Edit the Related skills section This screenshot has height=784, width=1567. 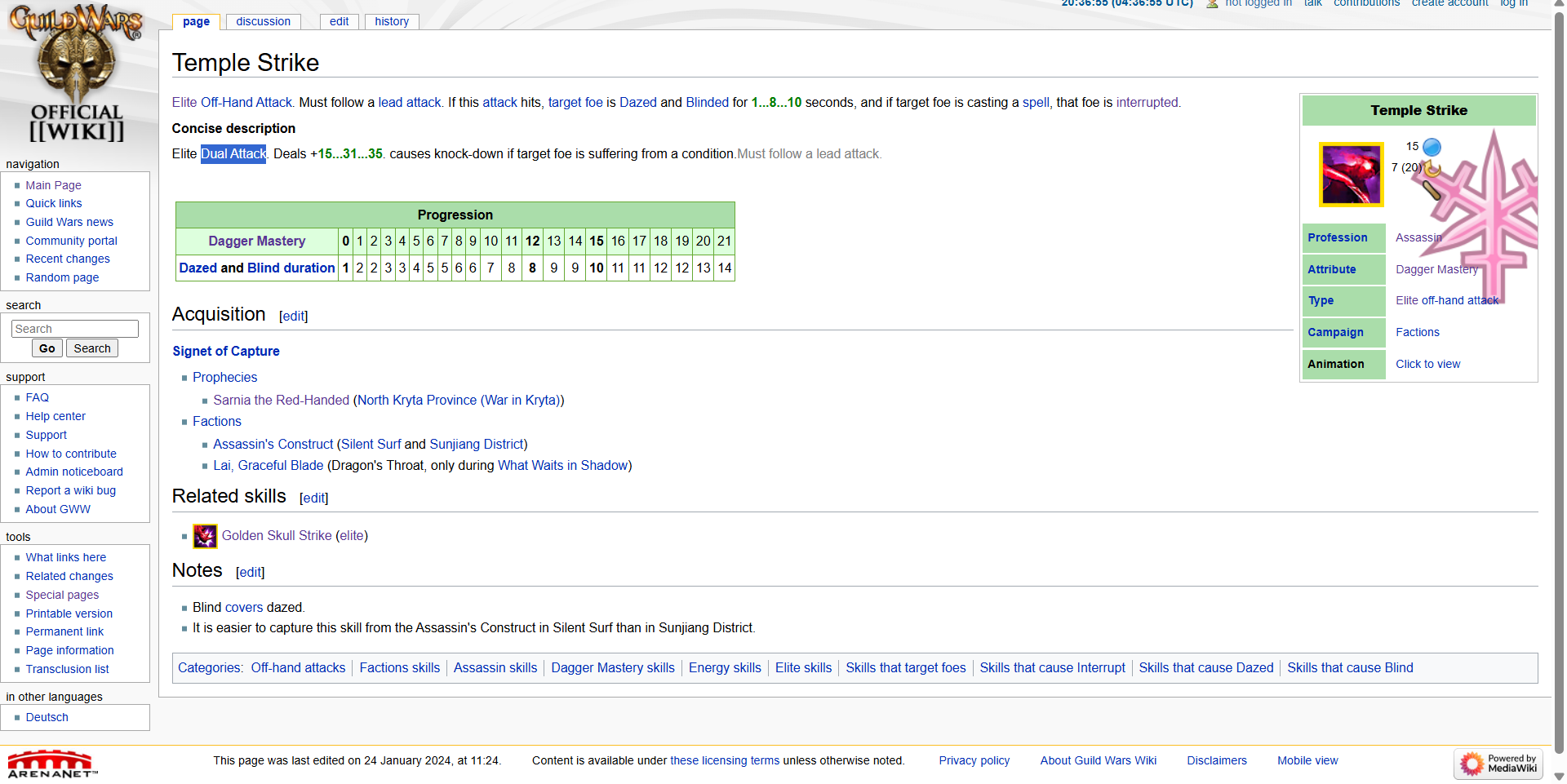pyautogui.click(x=314, y=498)
